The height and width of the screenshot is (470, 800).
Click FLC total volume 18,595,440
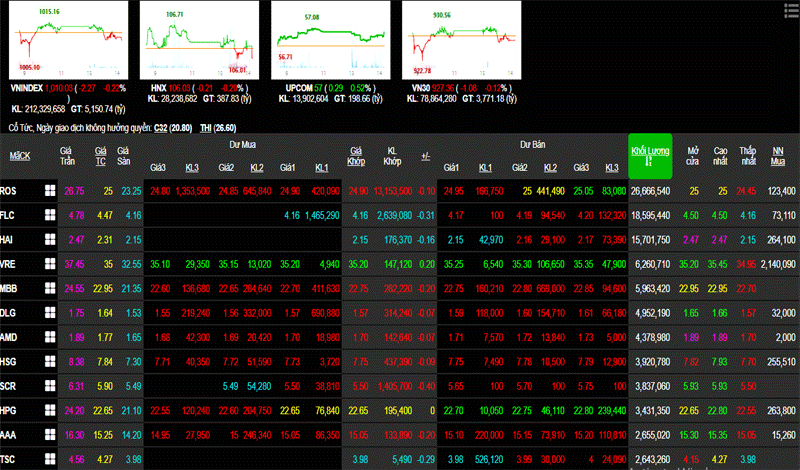(x=651, y=215)
